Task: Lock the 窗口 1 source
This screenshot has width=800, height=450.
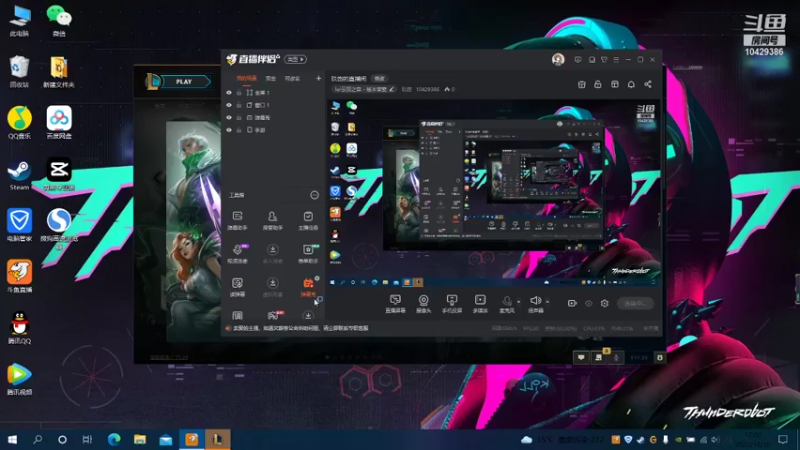Action: pos(239,105)
